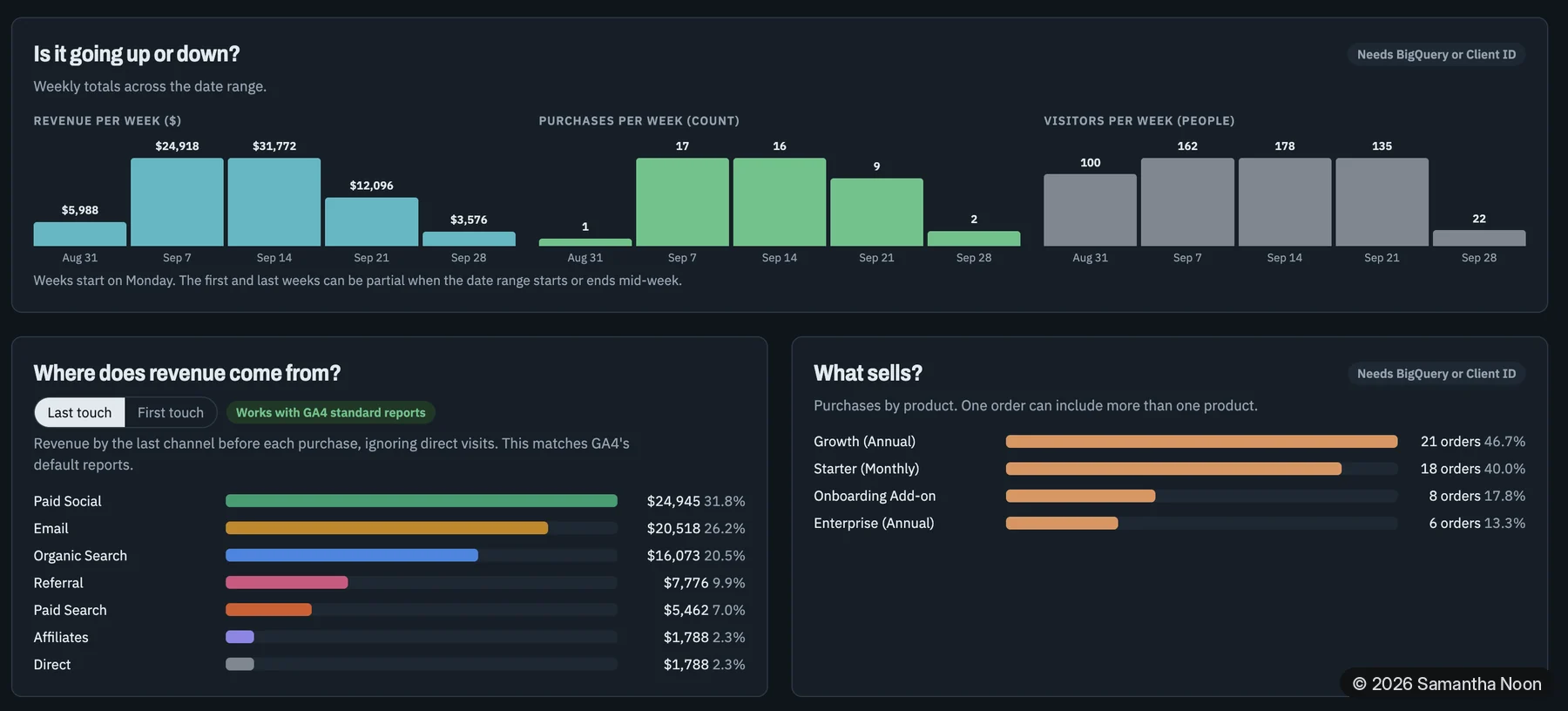Select the Sep 7 purchases bar showing 17
This screenshot has height=711, width=1568.
coord(682,202)
